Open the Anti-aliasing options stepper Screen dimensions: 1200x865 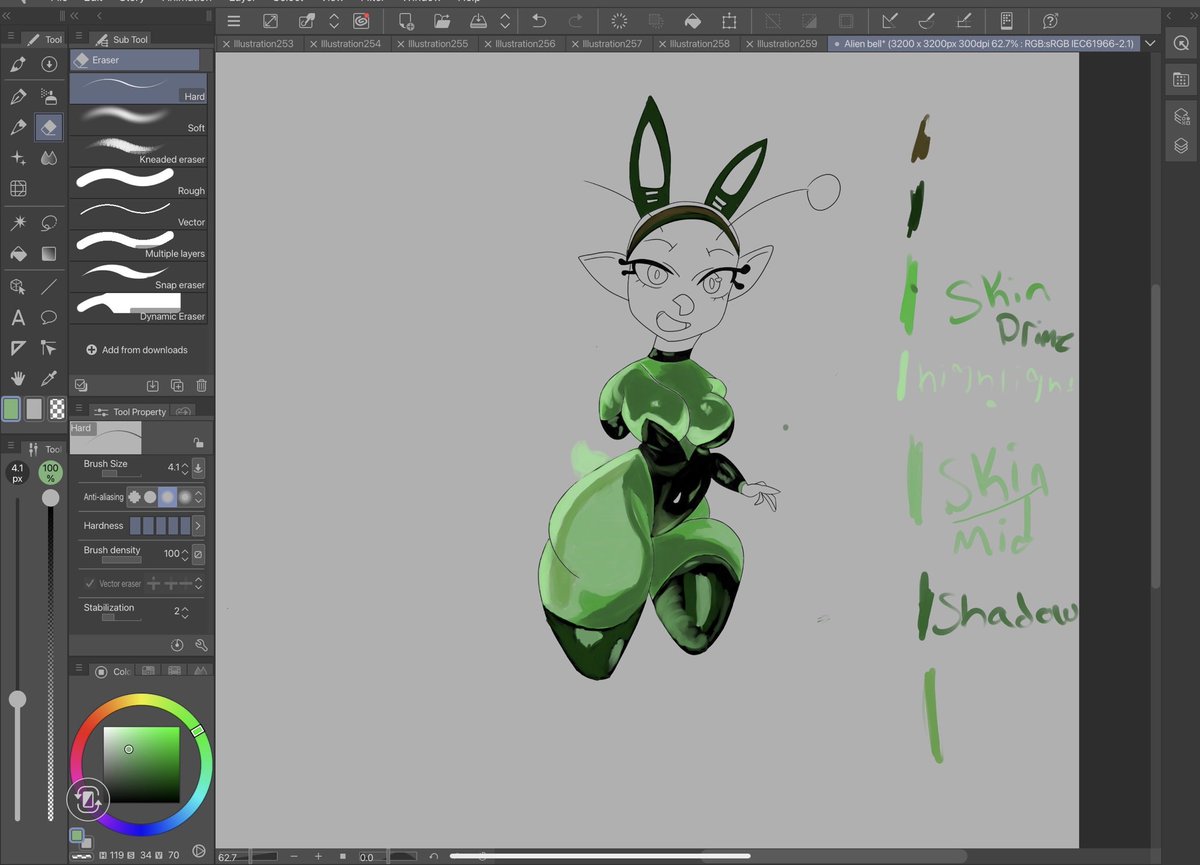[x=199, y=496]
